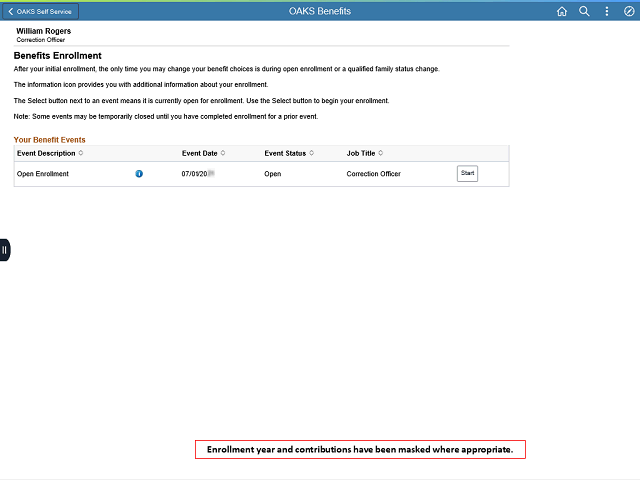Select the Correction Officer job title cell
640x480 pixels.
(x=373, y=174)
